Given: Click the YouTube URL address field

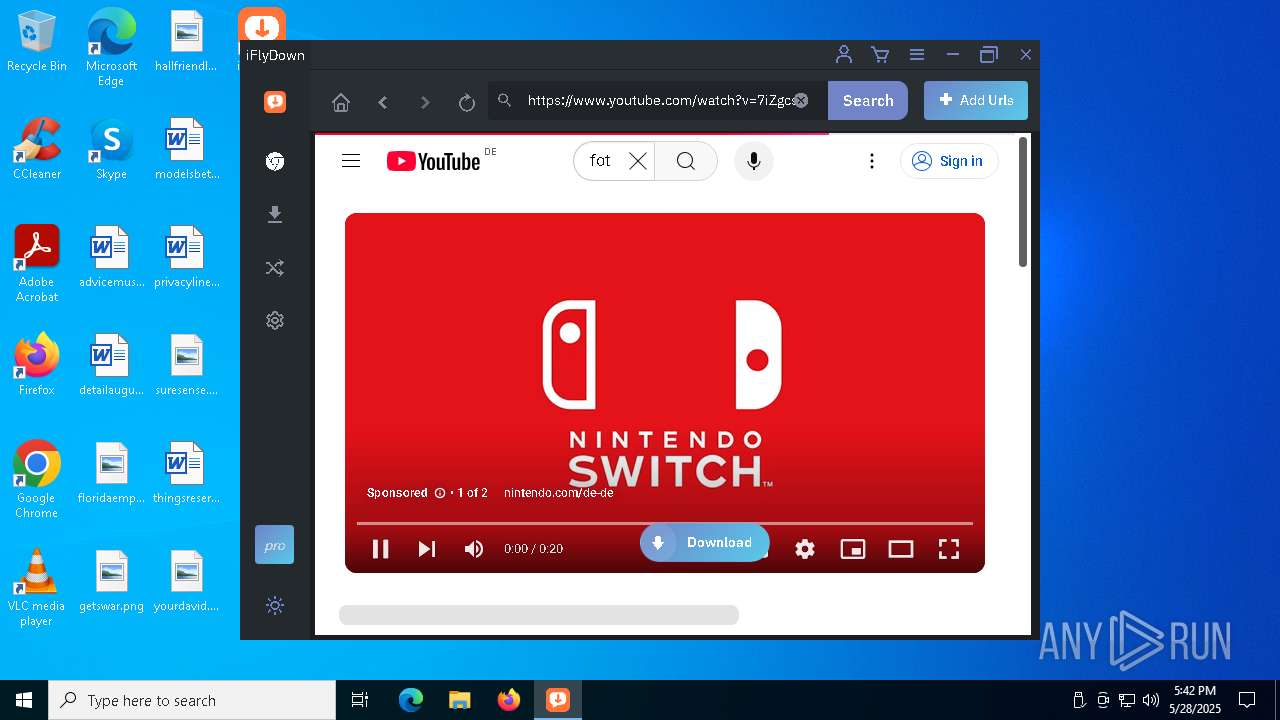Looking at the screenshot, I should (660, 100).
